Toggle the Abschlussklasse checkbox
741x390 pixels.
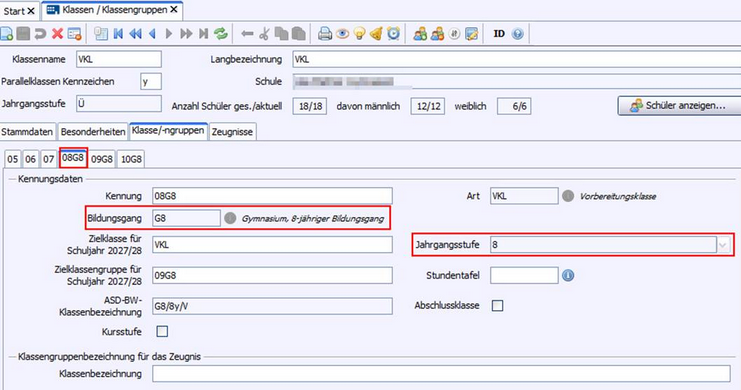pyautogui.click(x=497, y=305)
